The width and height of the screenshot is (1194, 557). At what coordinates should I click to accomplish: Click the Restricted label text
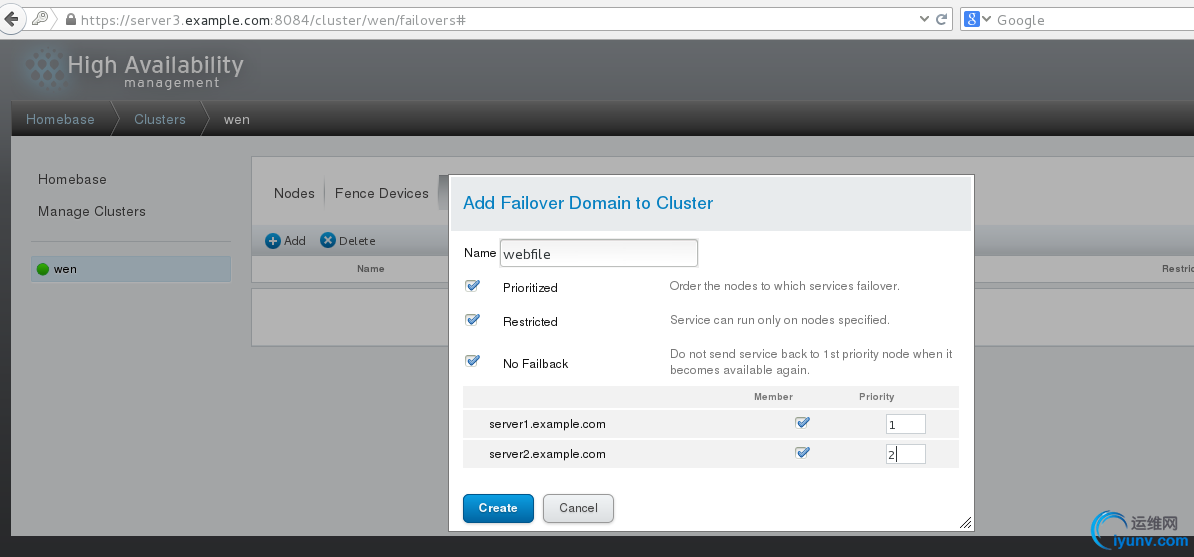pyautogui.click(x=530, y=322)
